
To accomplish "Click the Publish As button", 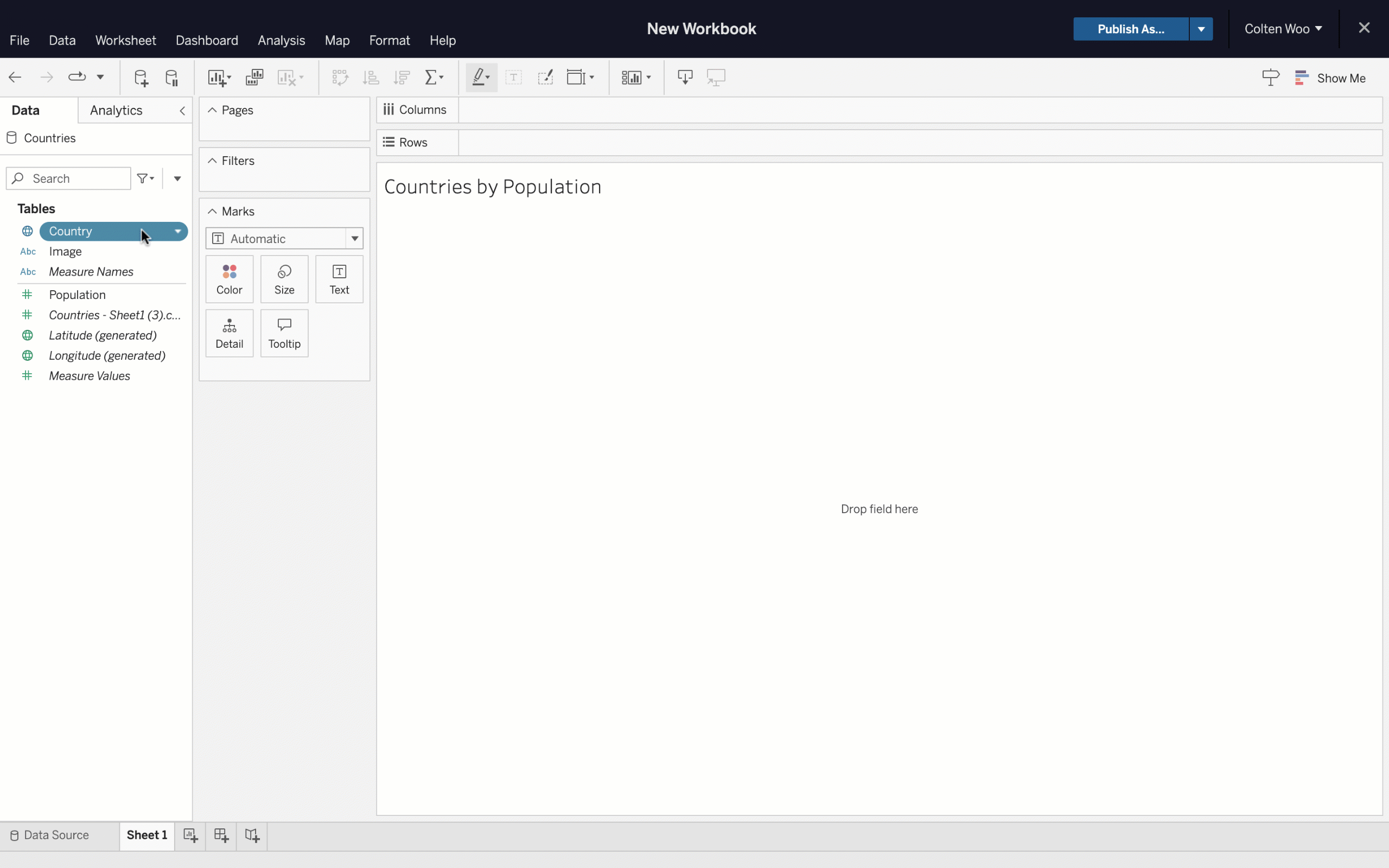I will tap(1131, 28).
